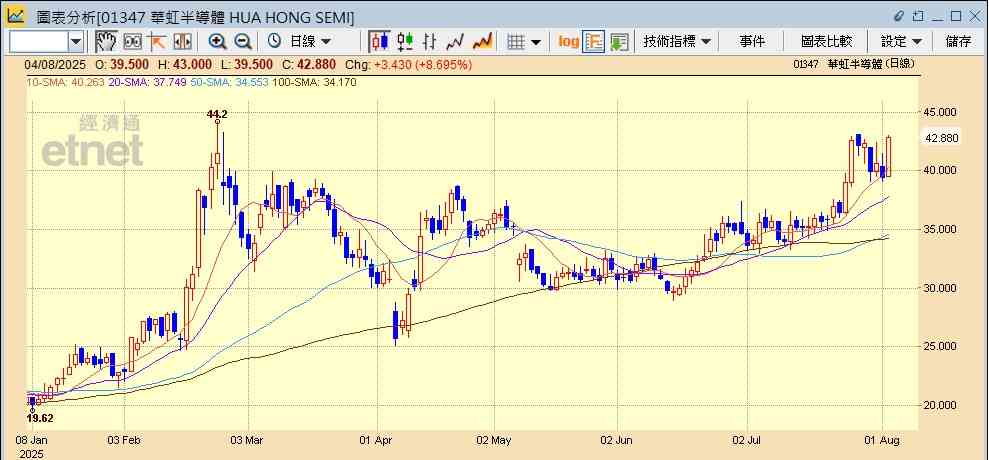Switch to orange area chart type
The height and width of the screenshot is (460, 989).
(482, 42)
